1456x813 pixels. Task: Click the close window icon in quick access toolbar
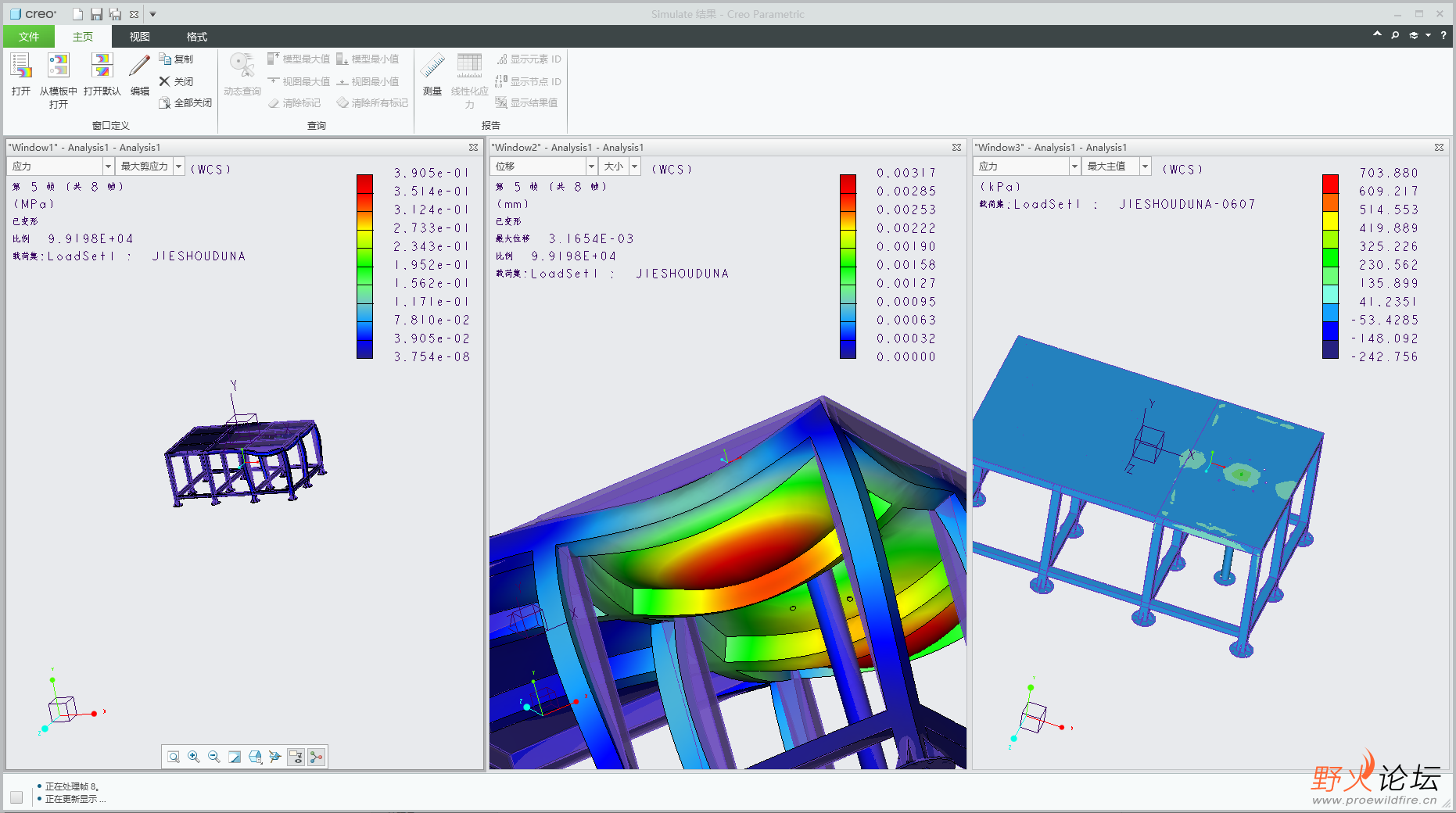pyautogui.click(x=134, y=14)
